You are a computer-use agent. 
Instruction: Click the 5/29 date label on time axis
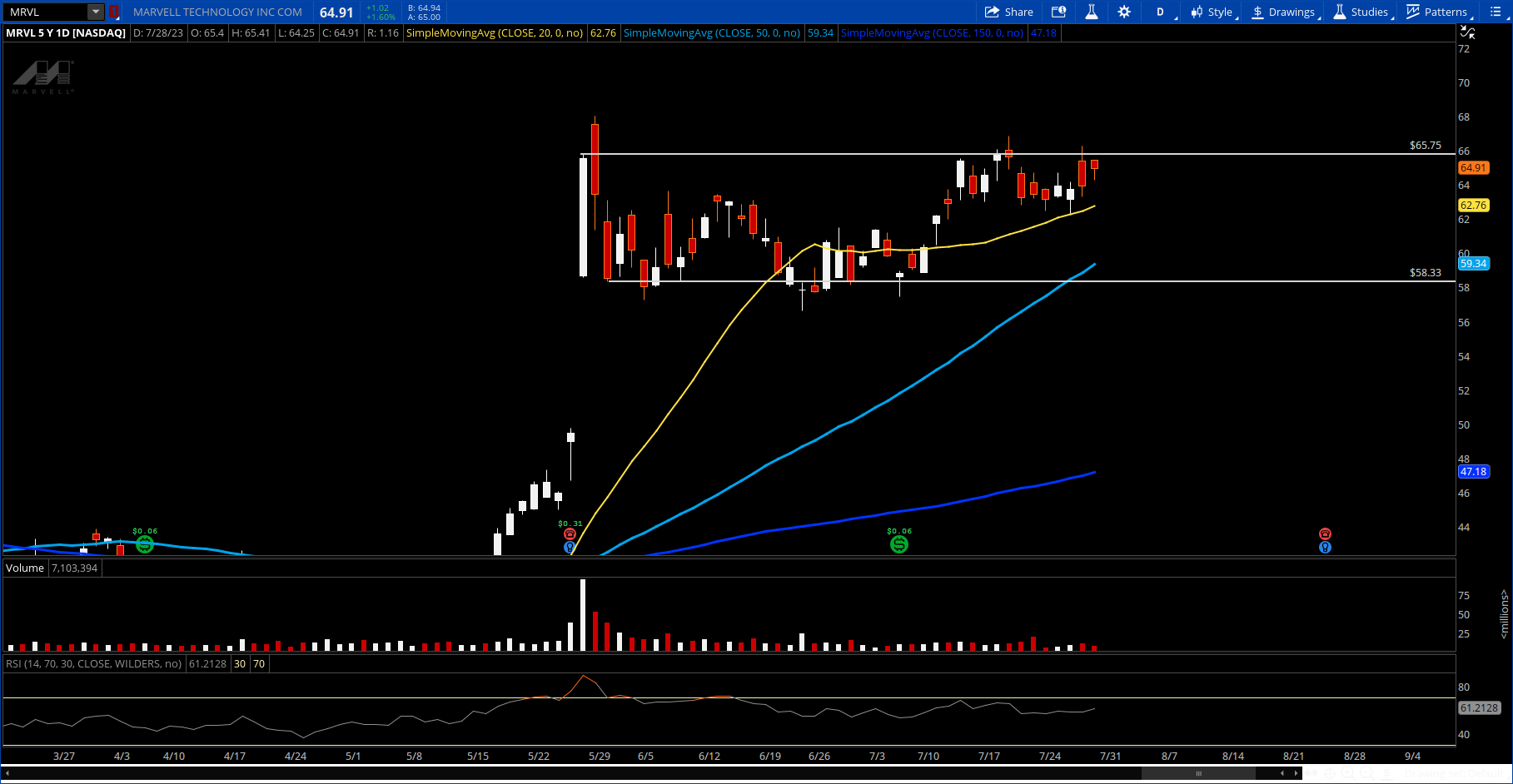[x=599, y=757]
